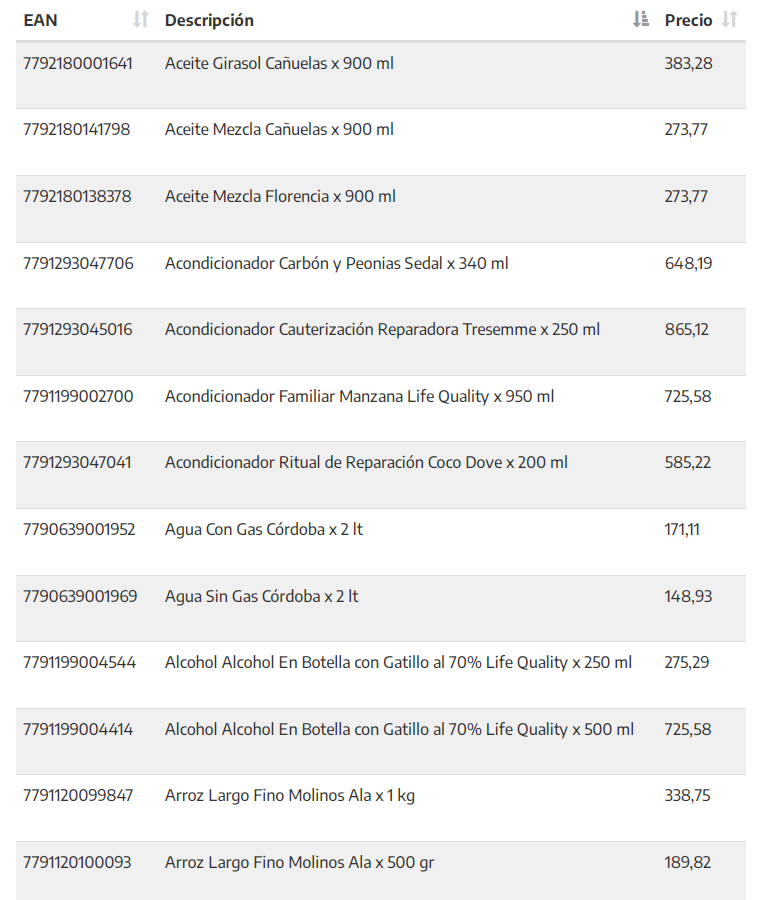Select Arroz Largo Fino Molinos 1 kg
759x900 pixels.
[x=290, y=796]
